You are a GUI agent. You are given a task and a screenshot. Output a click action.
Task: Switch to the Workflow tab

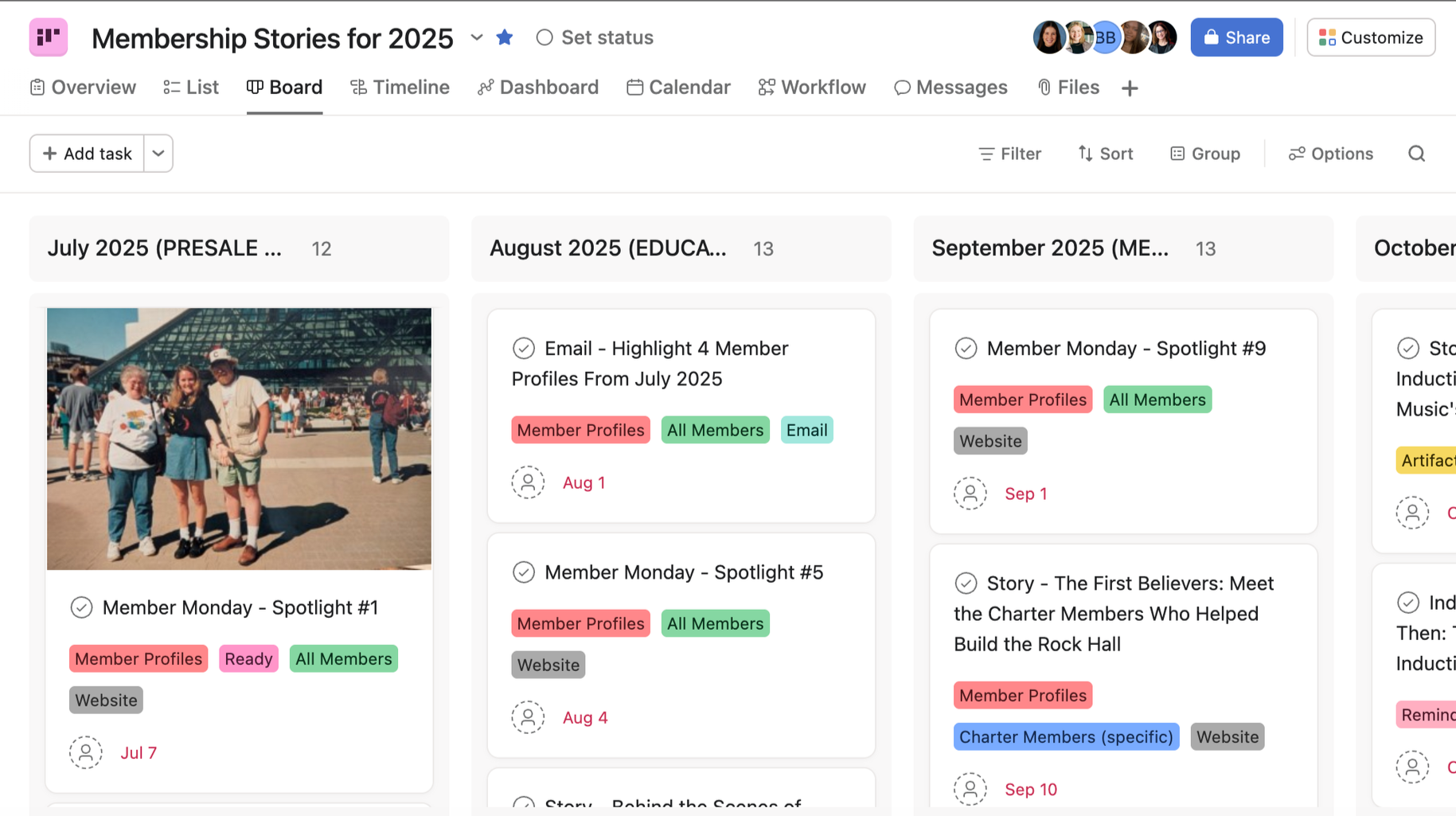(812, 88)
